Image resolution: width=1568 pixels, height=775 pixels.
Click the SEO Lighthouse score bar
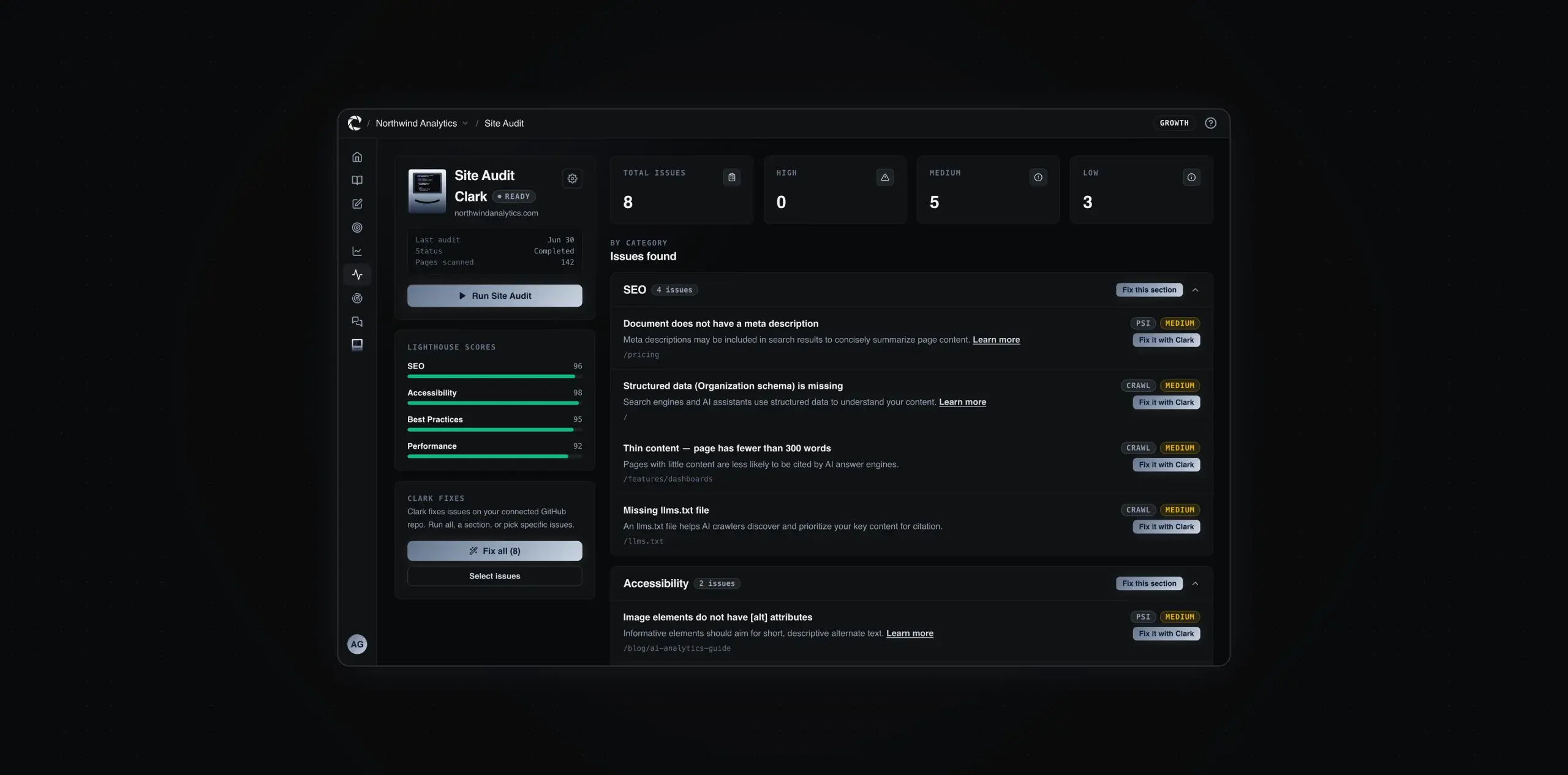[495, 376]
